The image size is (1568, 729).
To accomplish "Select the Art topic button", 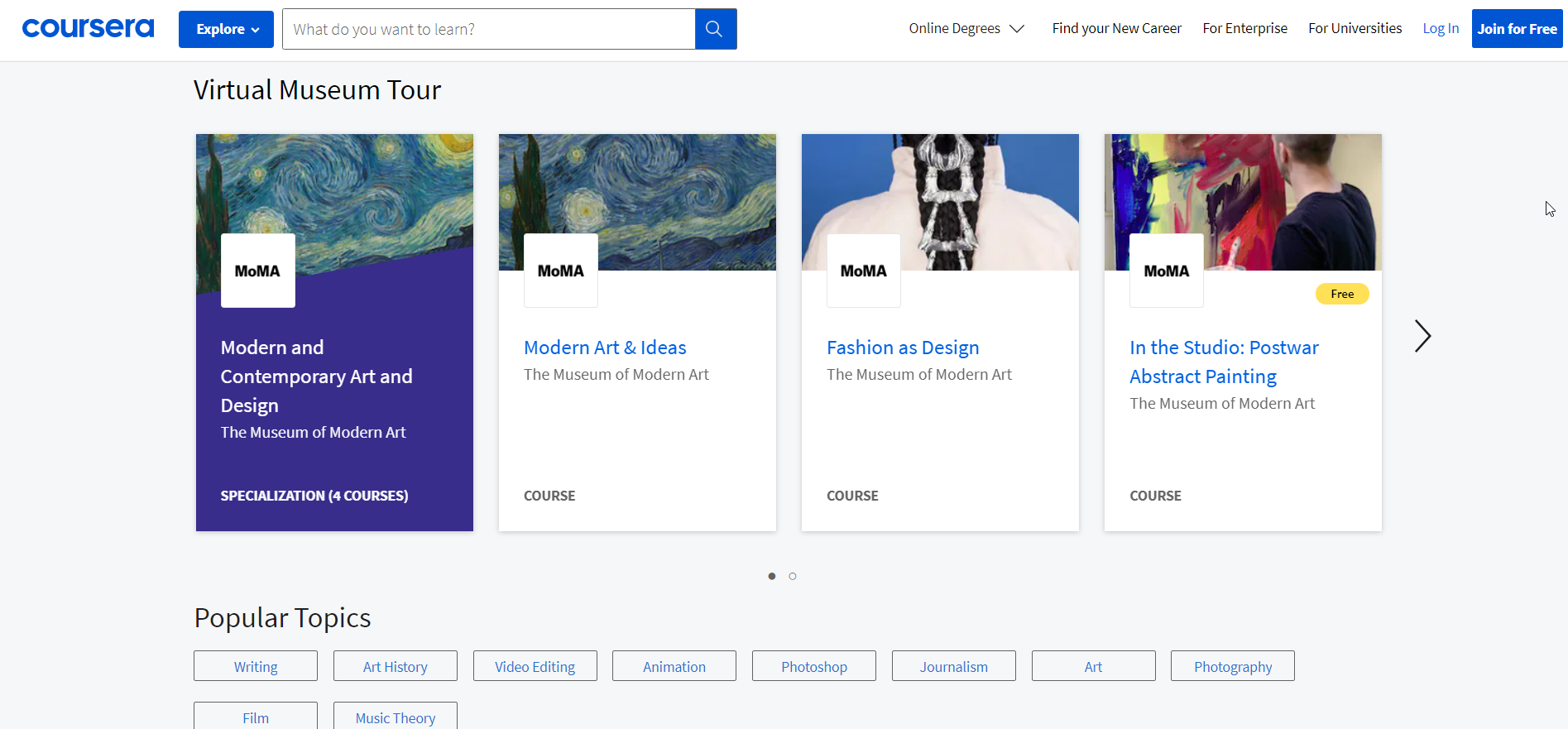I will coord(1094,666).
